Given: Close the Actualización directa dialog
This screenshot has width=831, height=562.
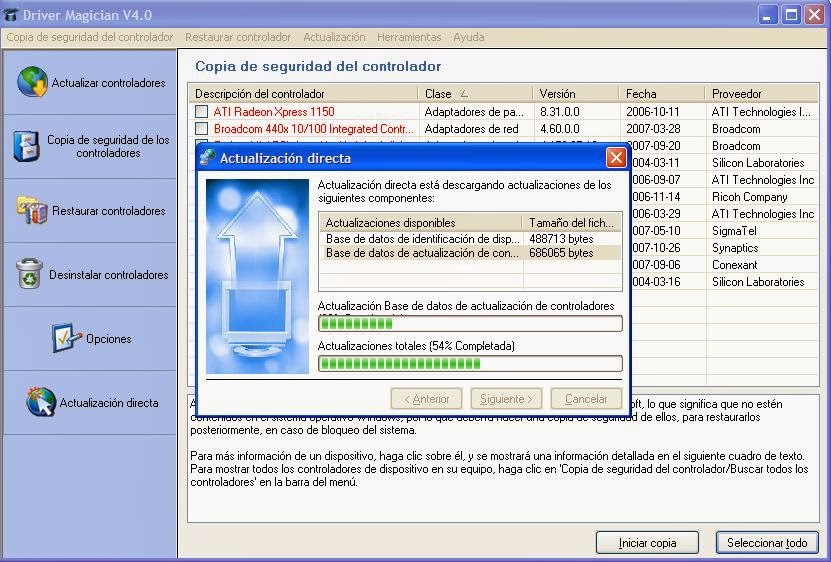Looking at the screenshot, I should [616, 158].
